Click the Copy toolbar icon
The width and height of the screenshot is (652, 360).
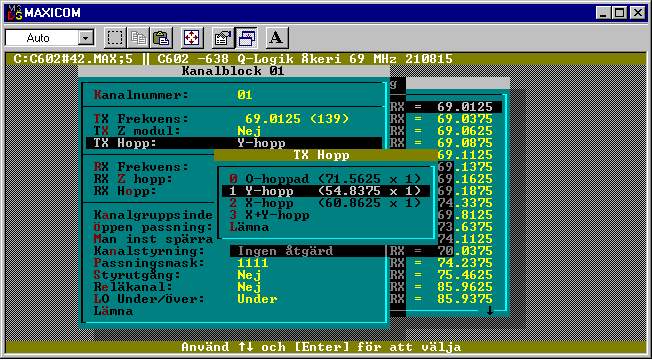[x=138, y=38]
